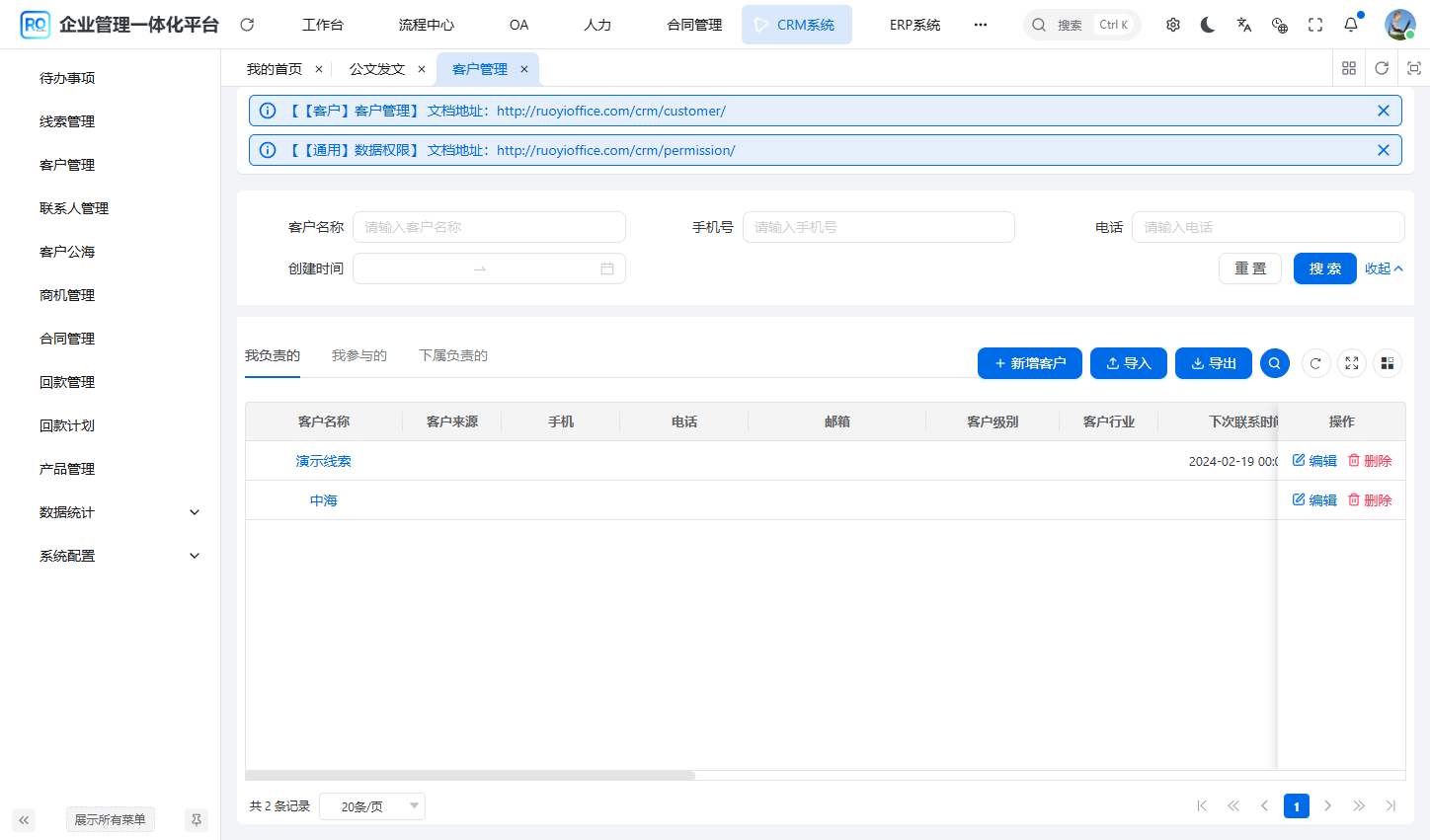The image size is (1430, 840).
Task: Focus the 电话 input field
Action: tap(1268, 227)
